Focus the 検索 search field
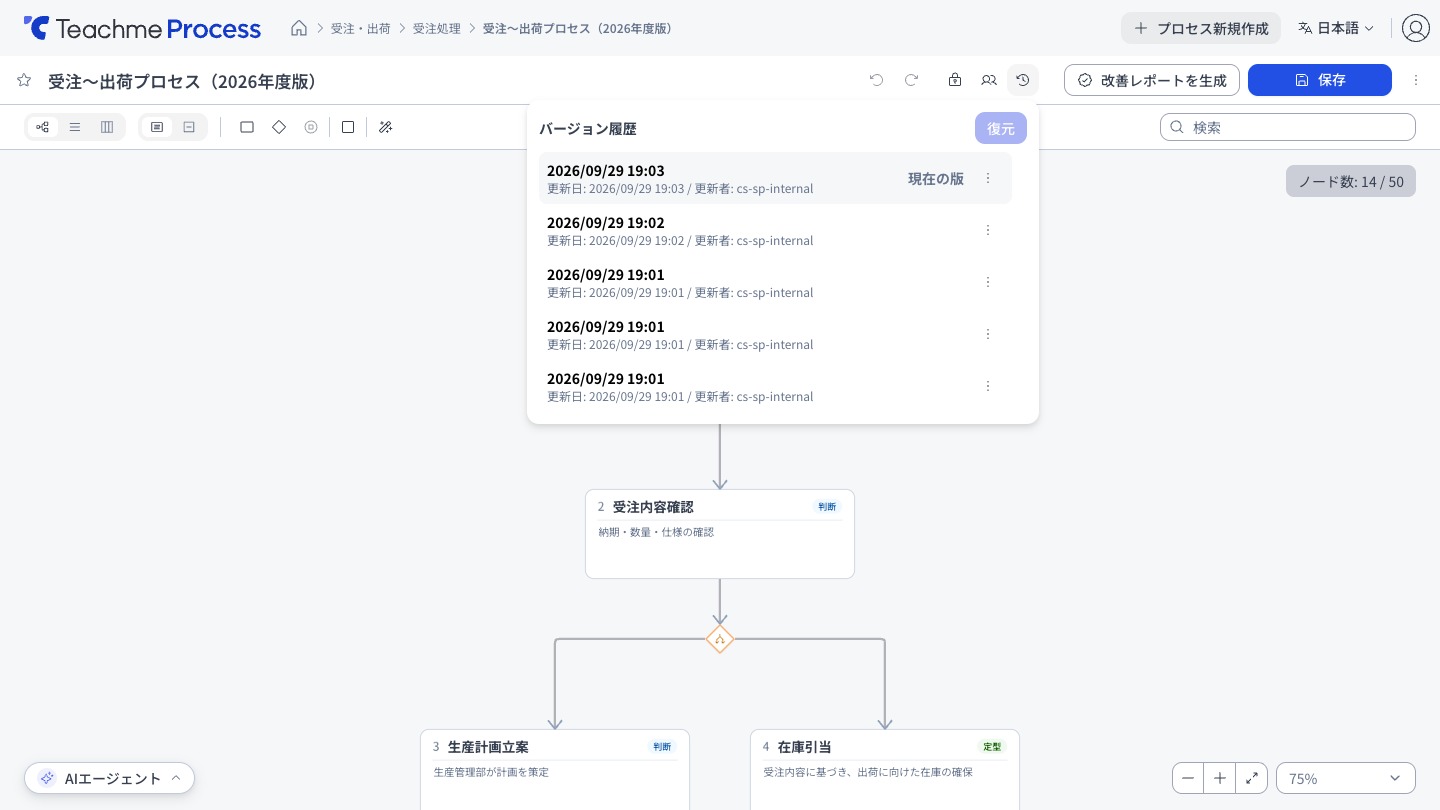 tap(1288, 127)
